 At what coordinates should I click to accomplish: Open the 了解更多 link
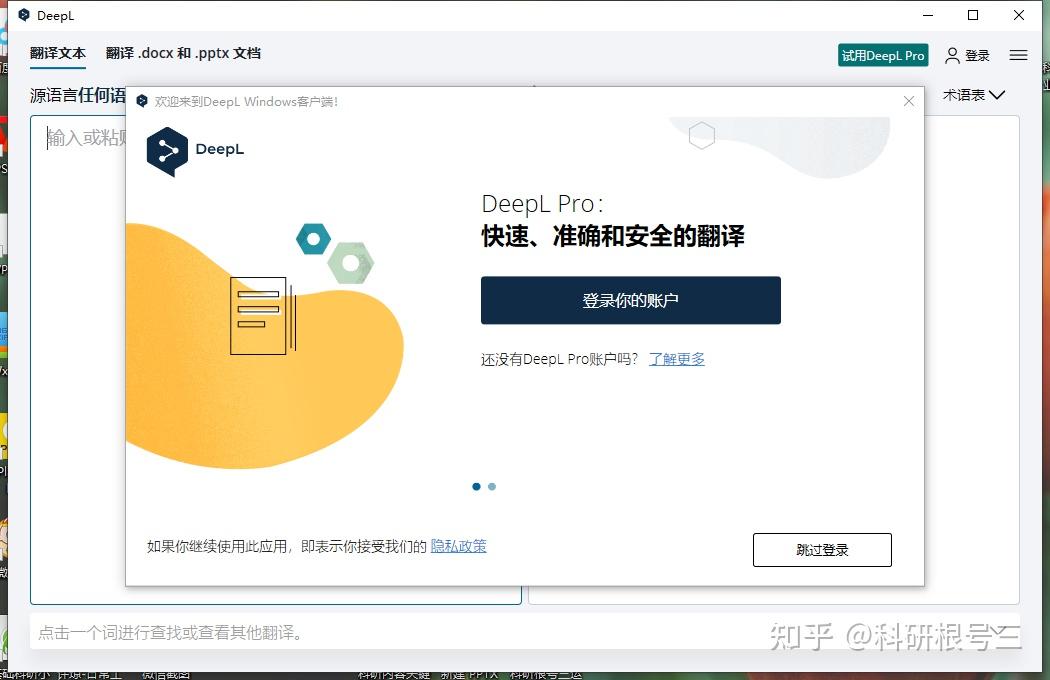[x=676, y=359]
